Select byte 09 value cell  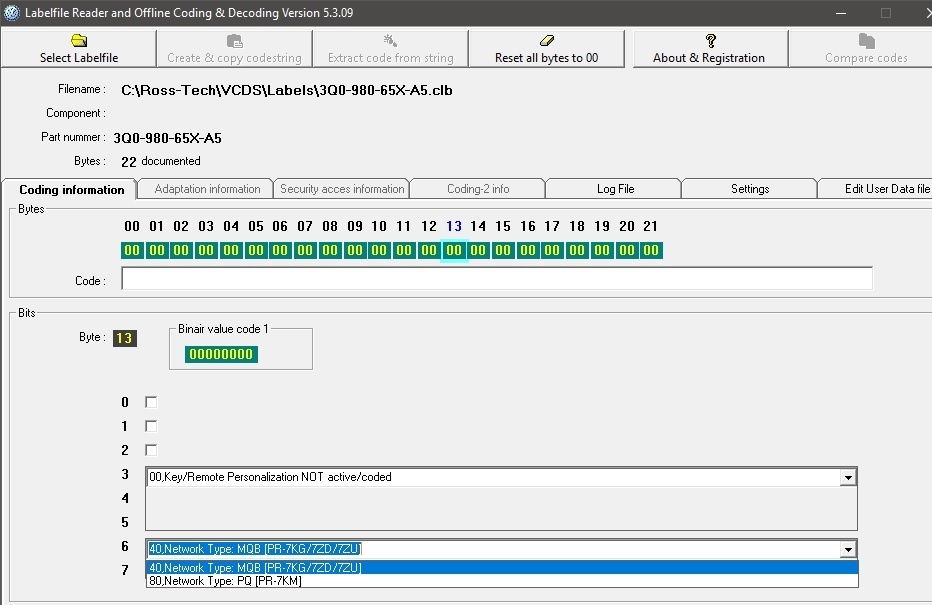[355, 250]
